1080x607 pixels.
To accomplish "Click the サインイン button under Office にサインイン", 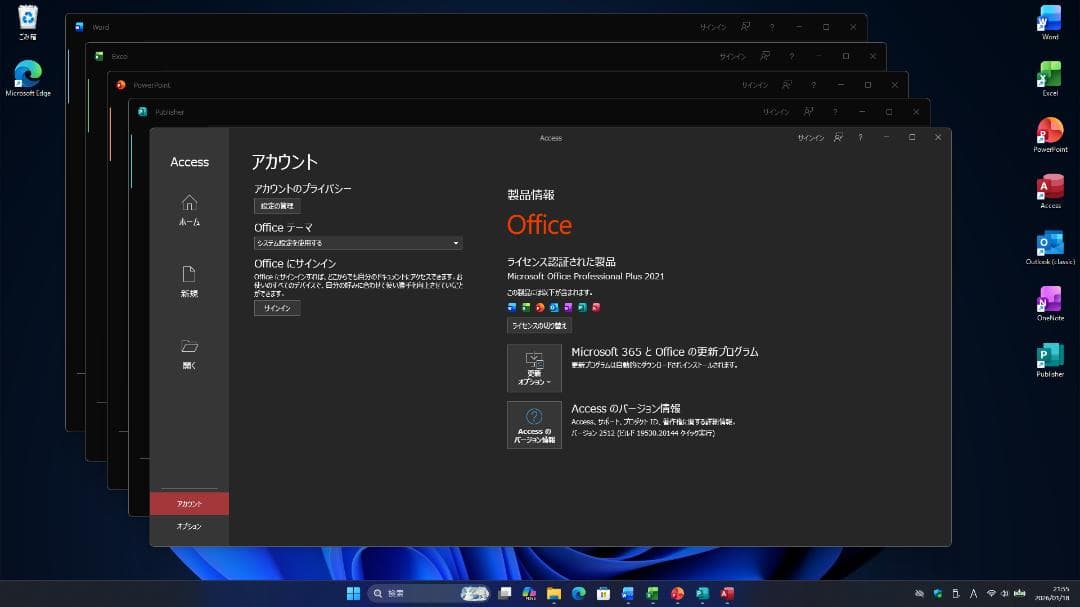I will point(277,308).
